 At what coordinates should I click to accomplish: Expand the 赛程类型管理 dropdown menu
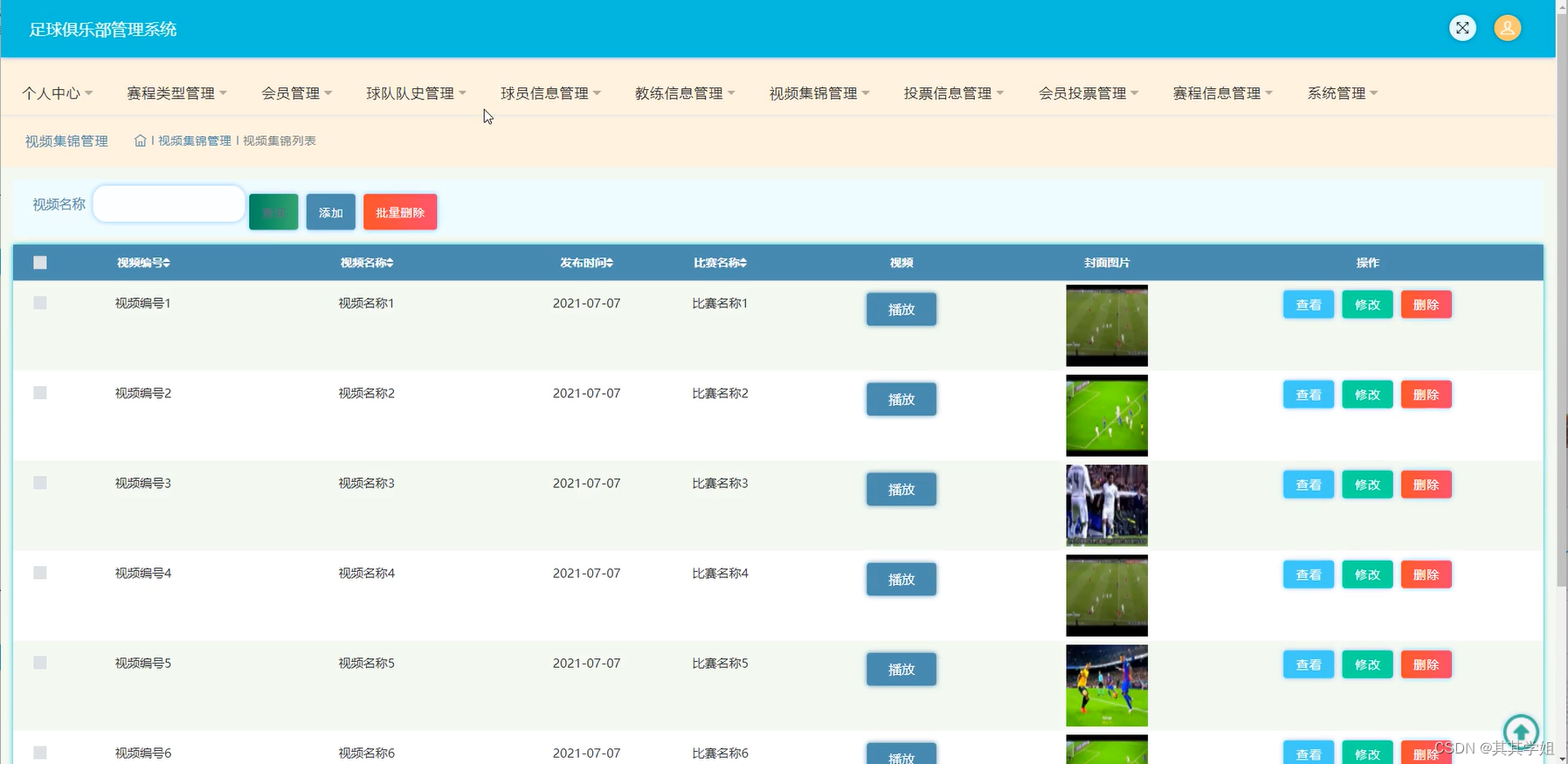[x=177, y=93]
